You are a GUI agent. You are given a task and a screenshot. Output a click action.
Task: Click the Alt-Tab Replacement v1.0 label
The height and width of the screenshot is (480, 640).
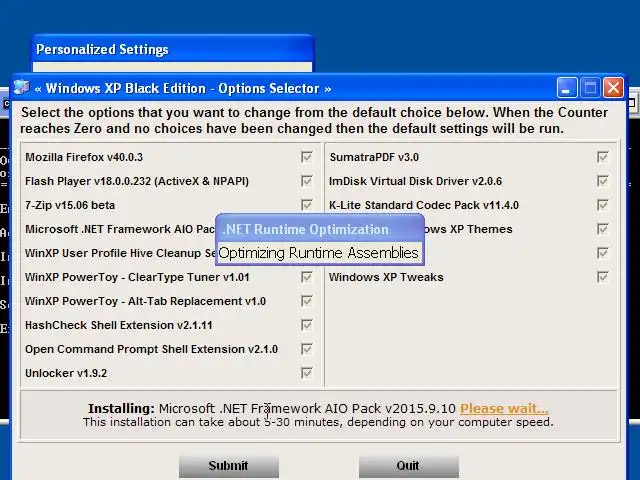(x=145, y=301)
